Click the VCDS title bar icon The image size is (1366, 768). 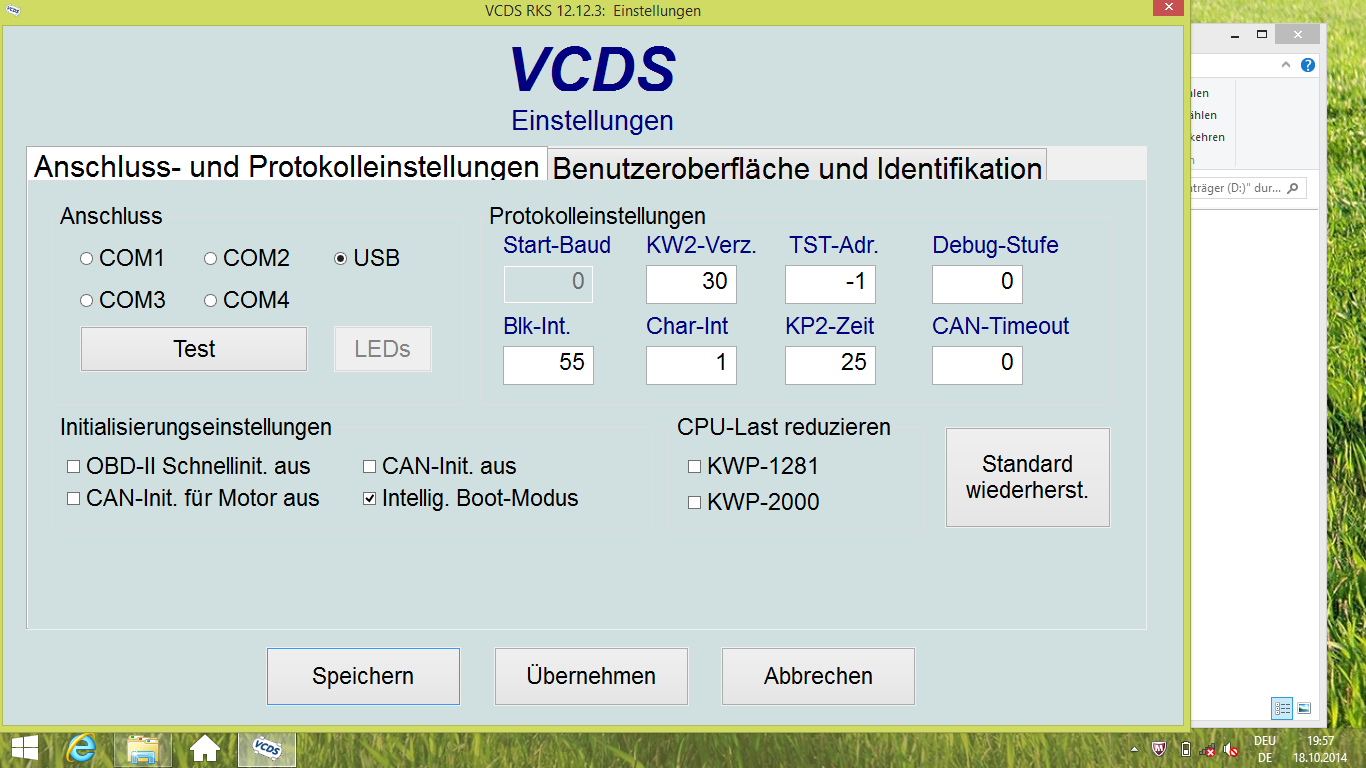point(14,11)
